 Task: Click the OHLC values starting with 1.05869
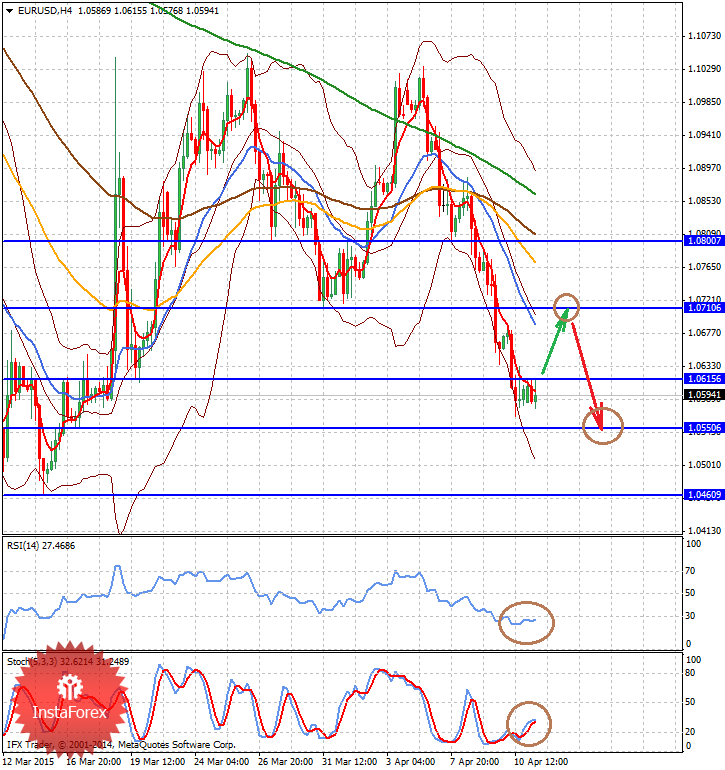pos(148,10)
